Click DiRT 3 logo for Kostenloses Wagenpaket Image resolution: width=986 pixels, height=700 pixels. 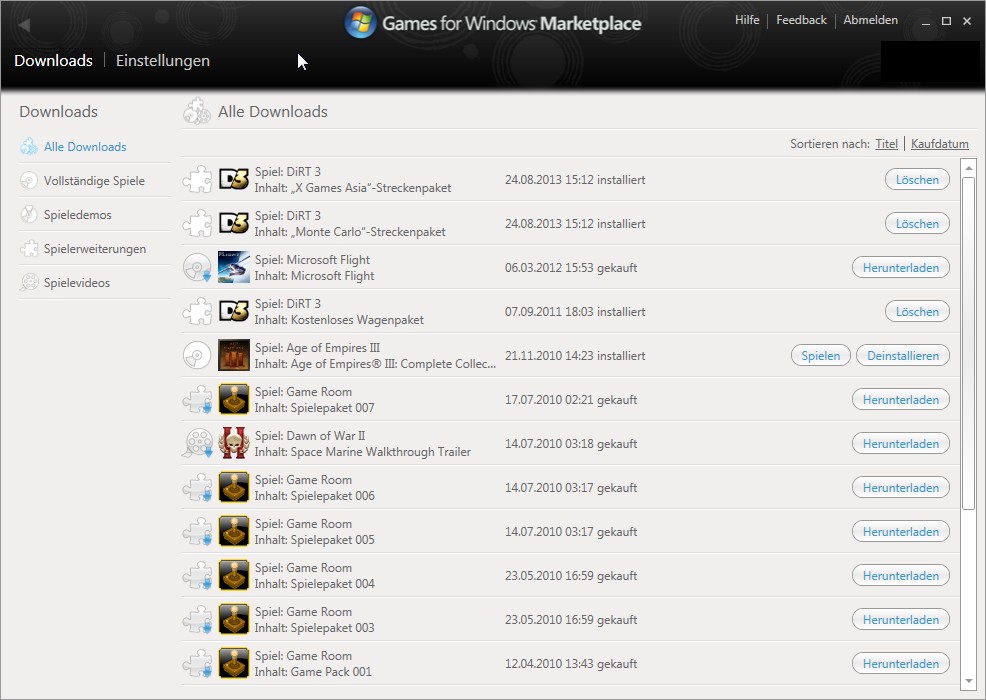coord(234,311)
